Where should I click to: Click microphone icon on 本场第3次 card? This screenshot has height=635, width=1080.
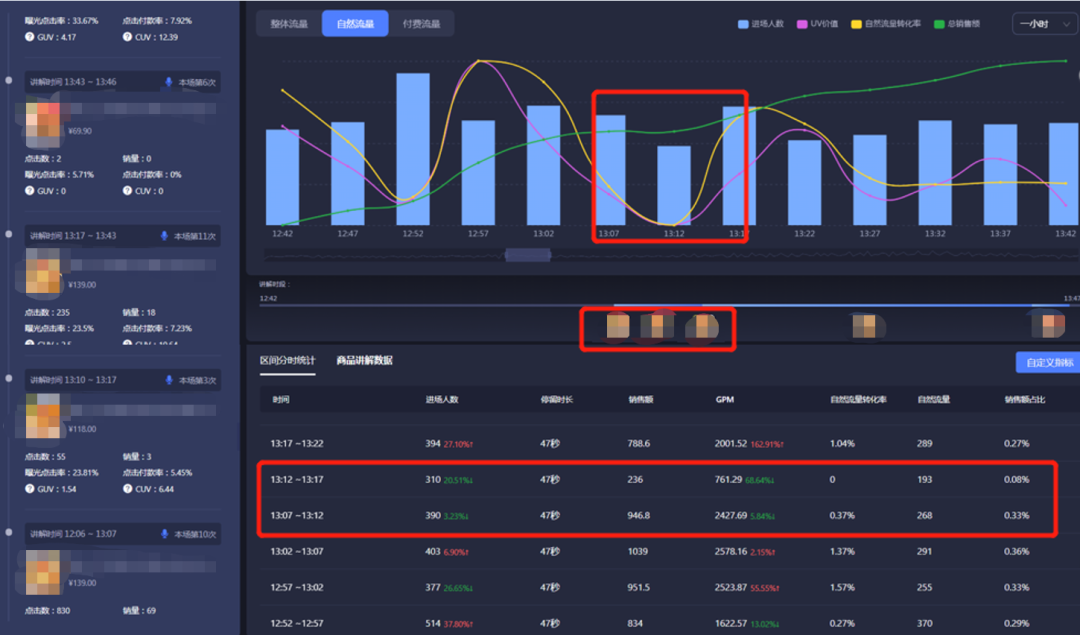(165, 380)
